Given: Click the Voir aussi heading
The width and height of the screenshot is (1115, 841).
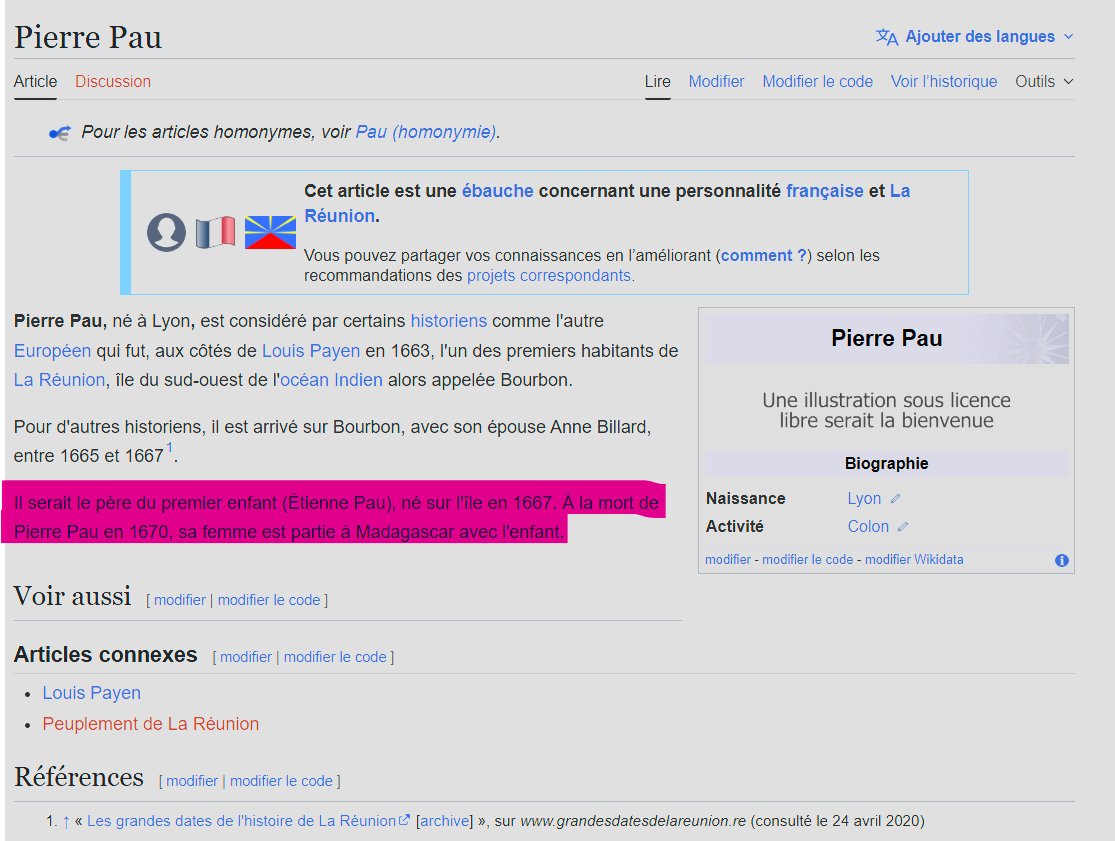Looking at the screenshot, I should point(73,596).
